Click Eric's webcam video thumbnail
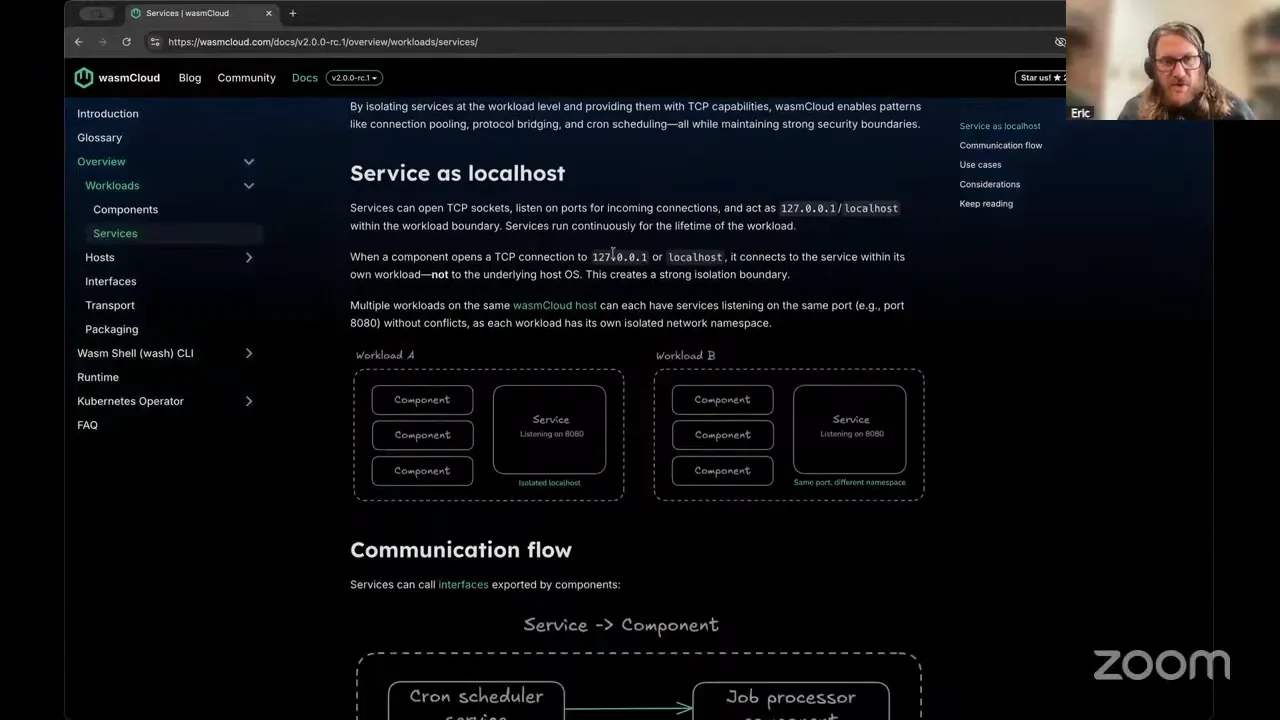 tap(1173, 60)
